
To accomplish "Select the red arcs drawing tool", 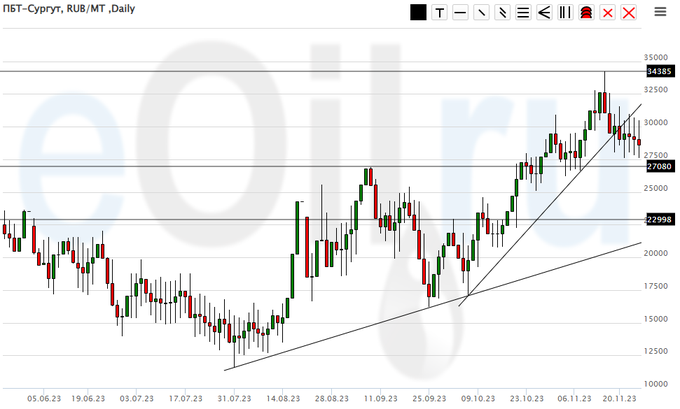I will tap(586, 13).
